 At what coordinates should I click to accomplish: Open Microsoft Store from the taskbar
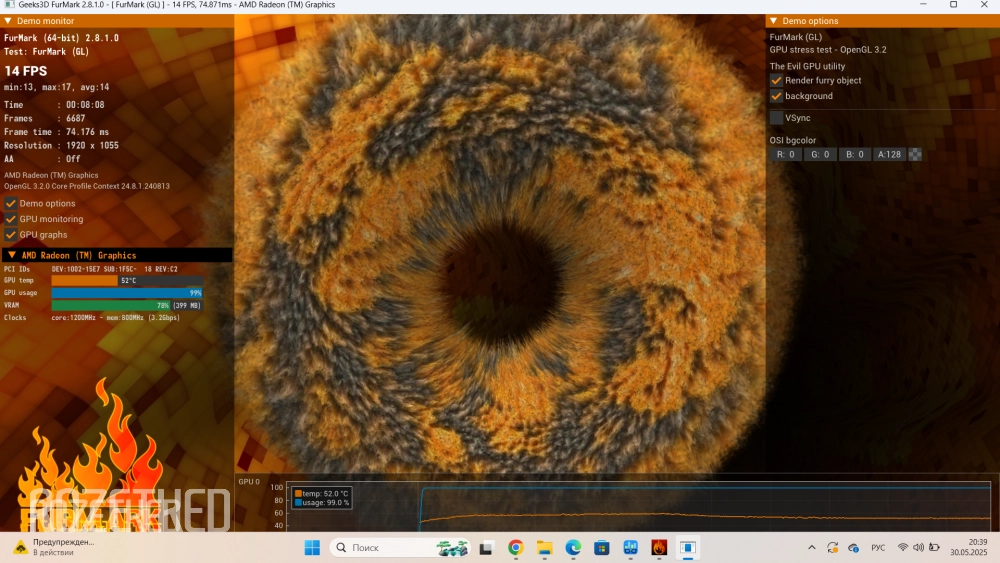coord(602,548)
